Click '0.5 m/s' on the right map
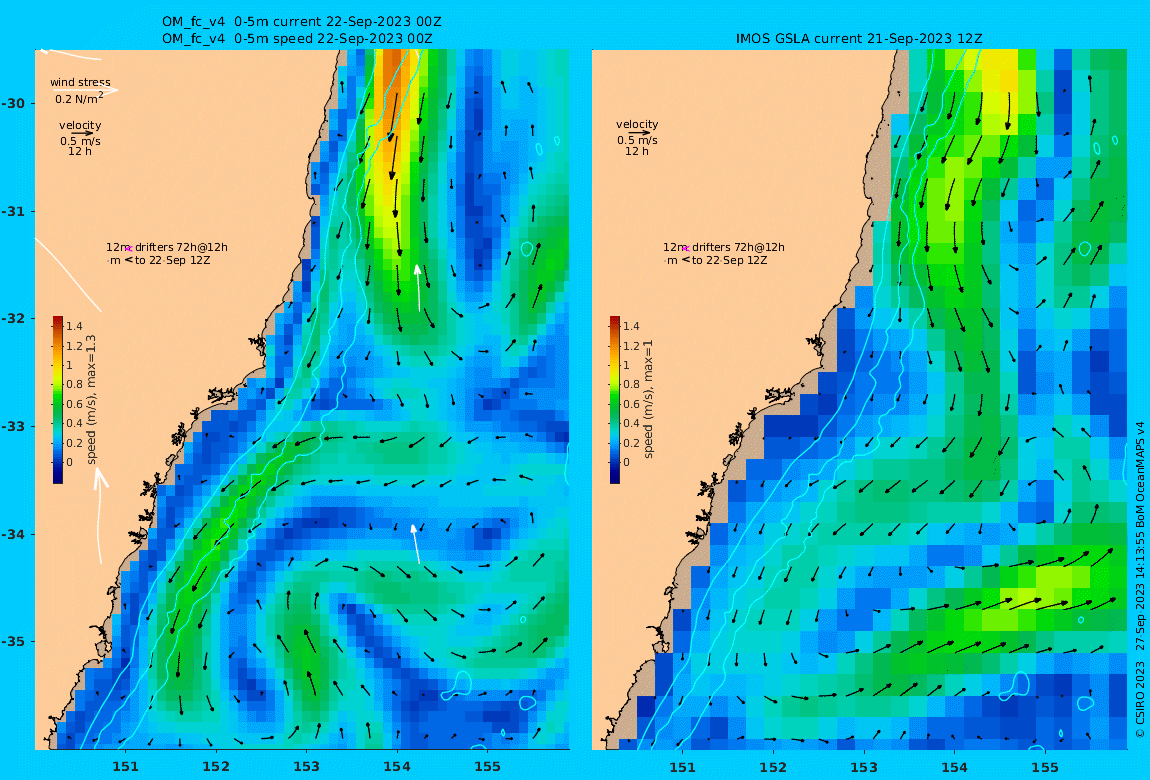 point(637,140)
